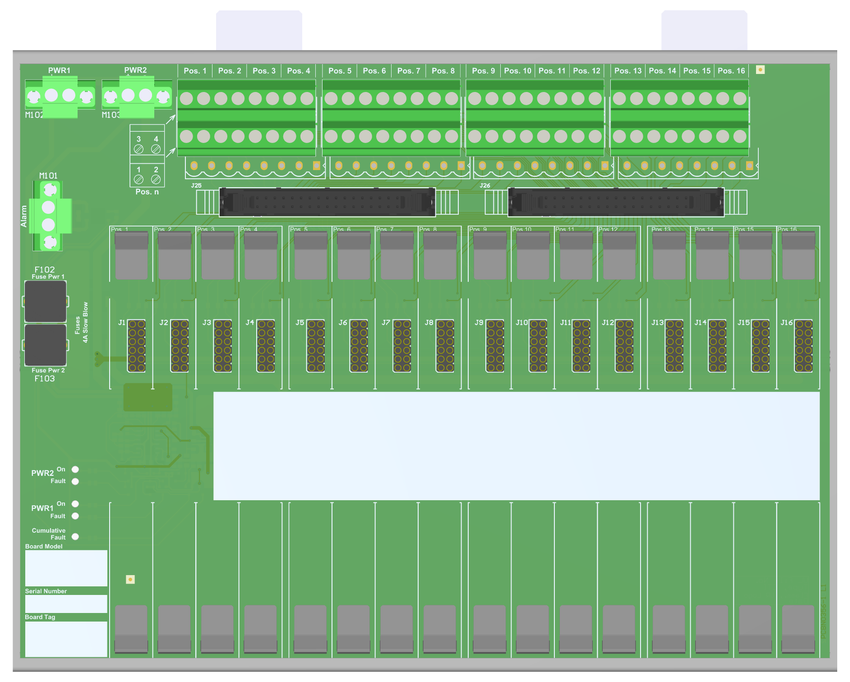850x682 pixels.
Task: Click the Board Model field
Action: [66, 568]
